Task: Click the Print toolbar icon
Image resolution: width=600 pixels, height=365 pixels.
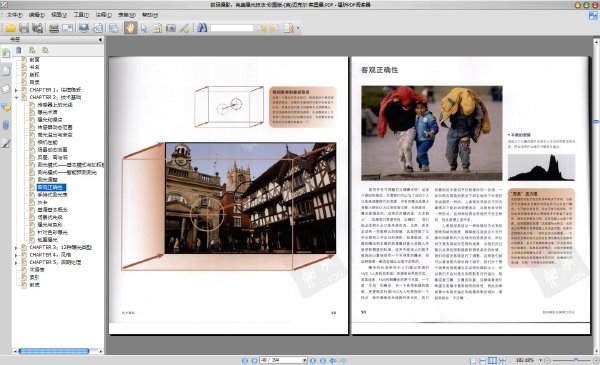Action: (x=54, y=28)
